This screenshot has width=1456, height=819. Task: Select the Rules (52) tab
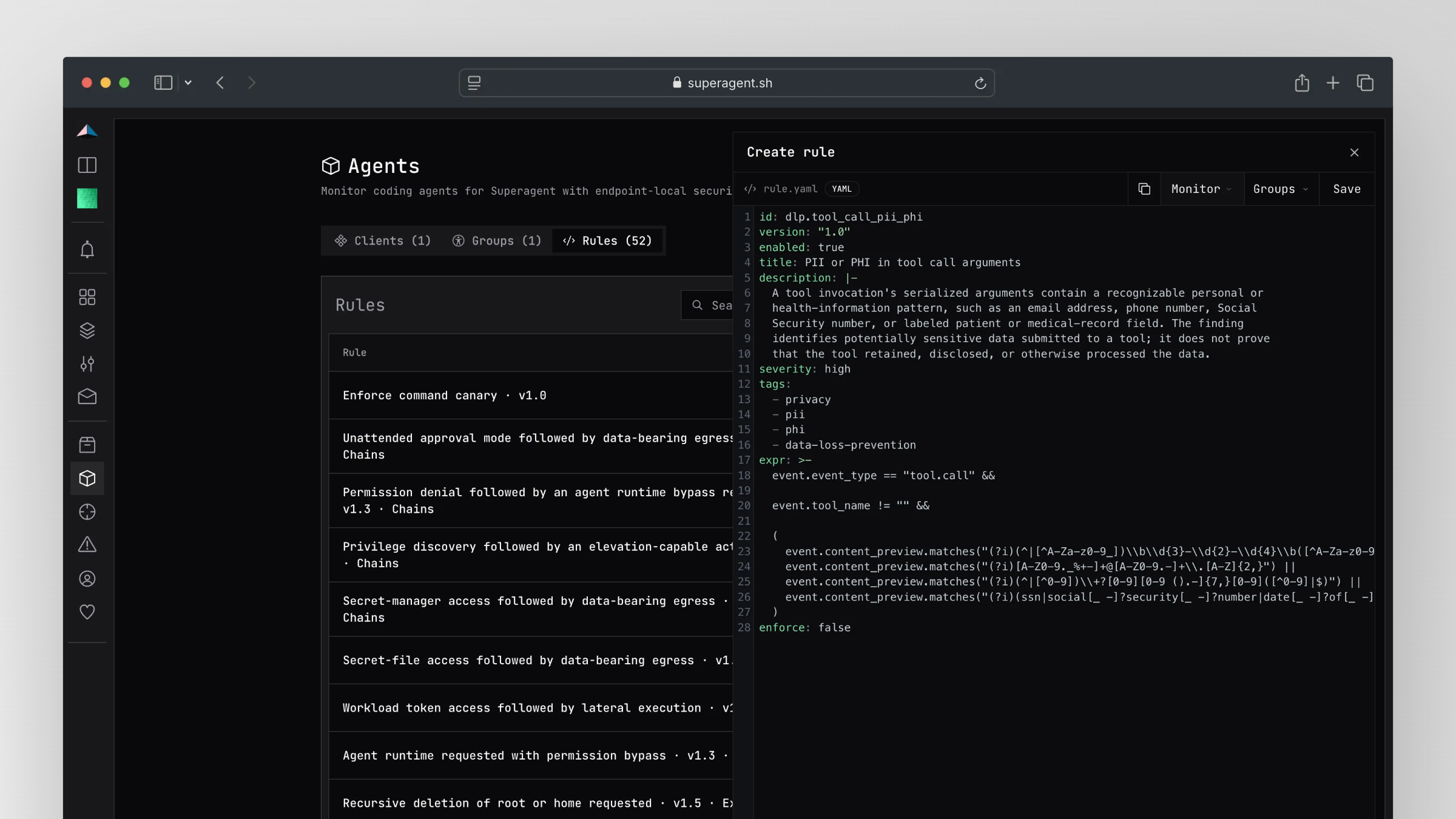pos(607,241)
